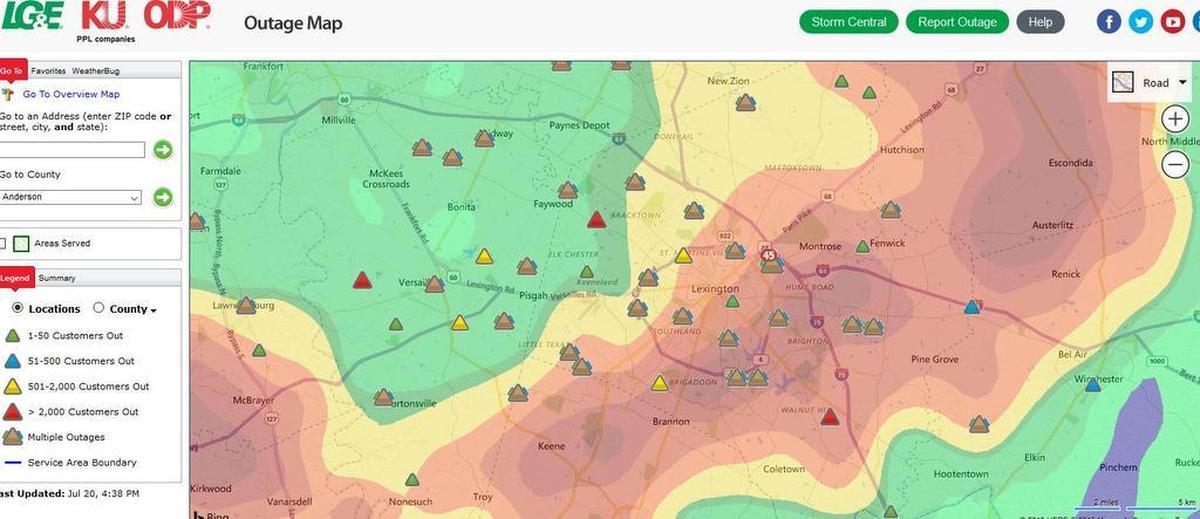The width and height of the screenshot is (1200, 519).
Task: Click the Help button
Action: click(1040, 22)
